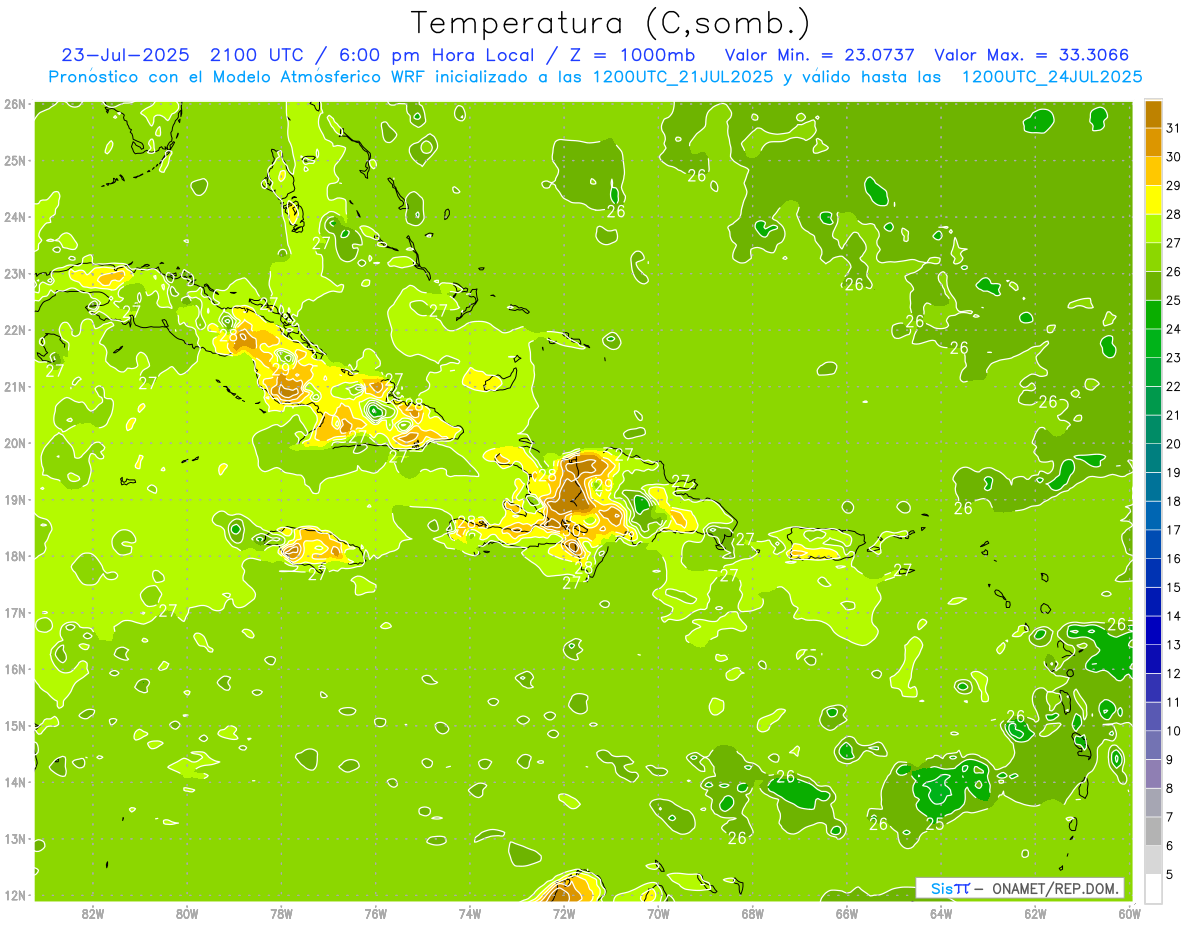Click the "19N" latitude axis label
Screen dimensions: 1200x927
pos(14,500)
